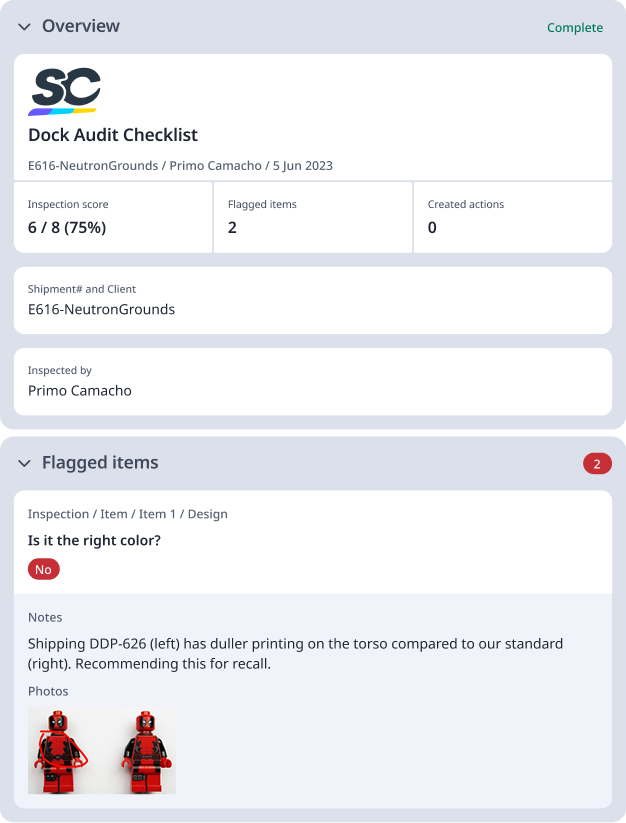Click the 'Complete' status link
The height and width of the screenshot is (823, 626).
(x=575, y=28)
